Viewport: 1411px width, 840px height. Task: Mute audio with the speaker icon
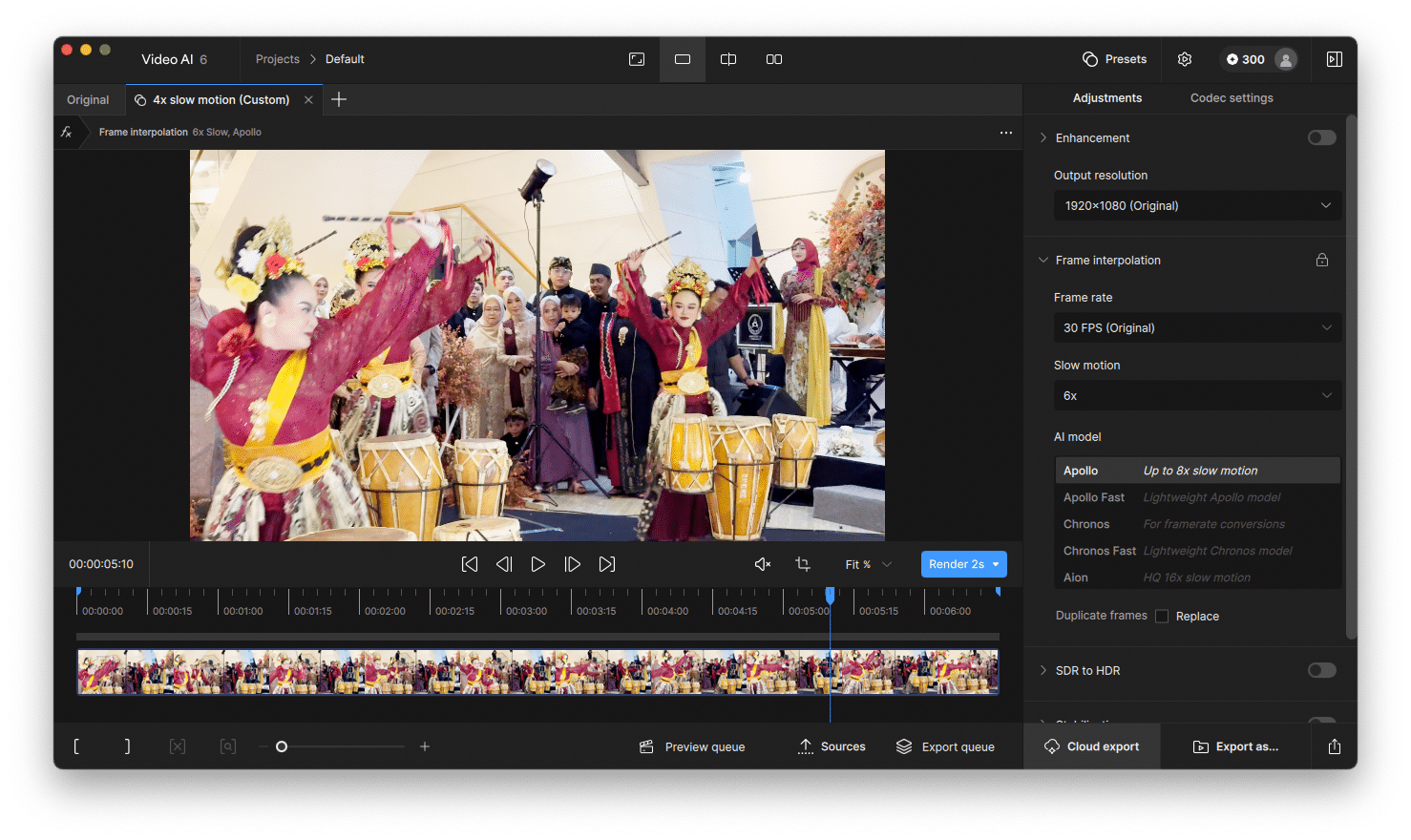(763, 564)
